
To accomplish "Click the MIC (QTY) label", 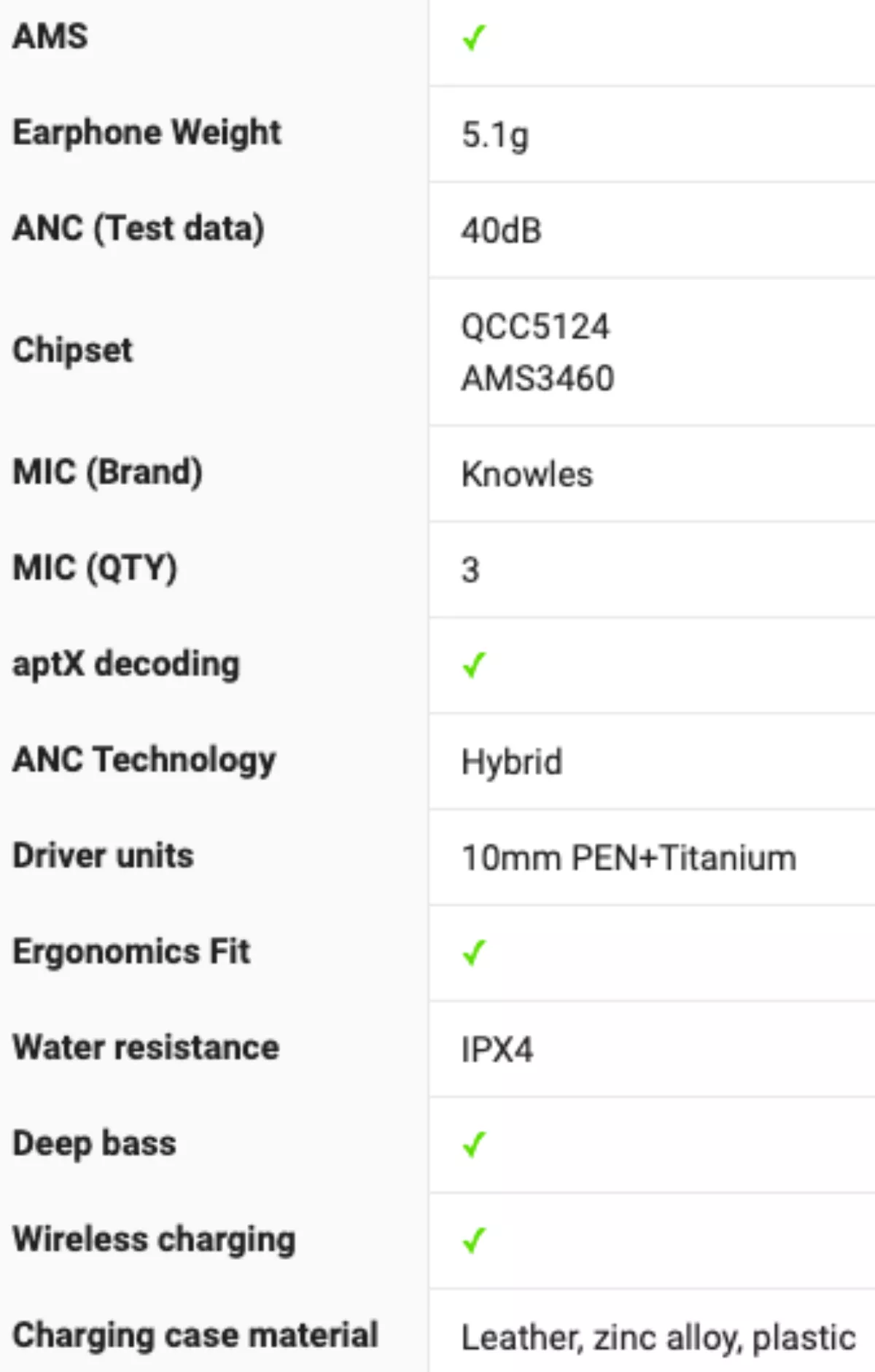I will (95, 568).
